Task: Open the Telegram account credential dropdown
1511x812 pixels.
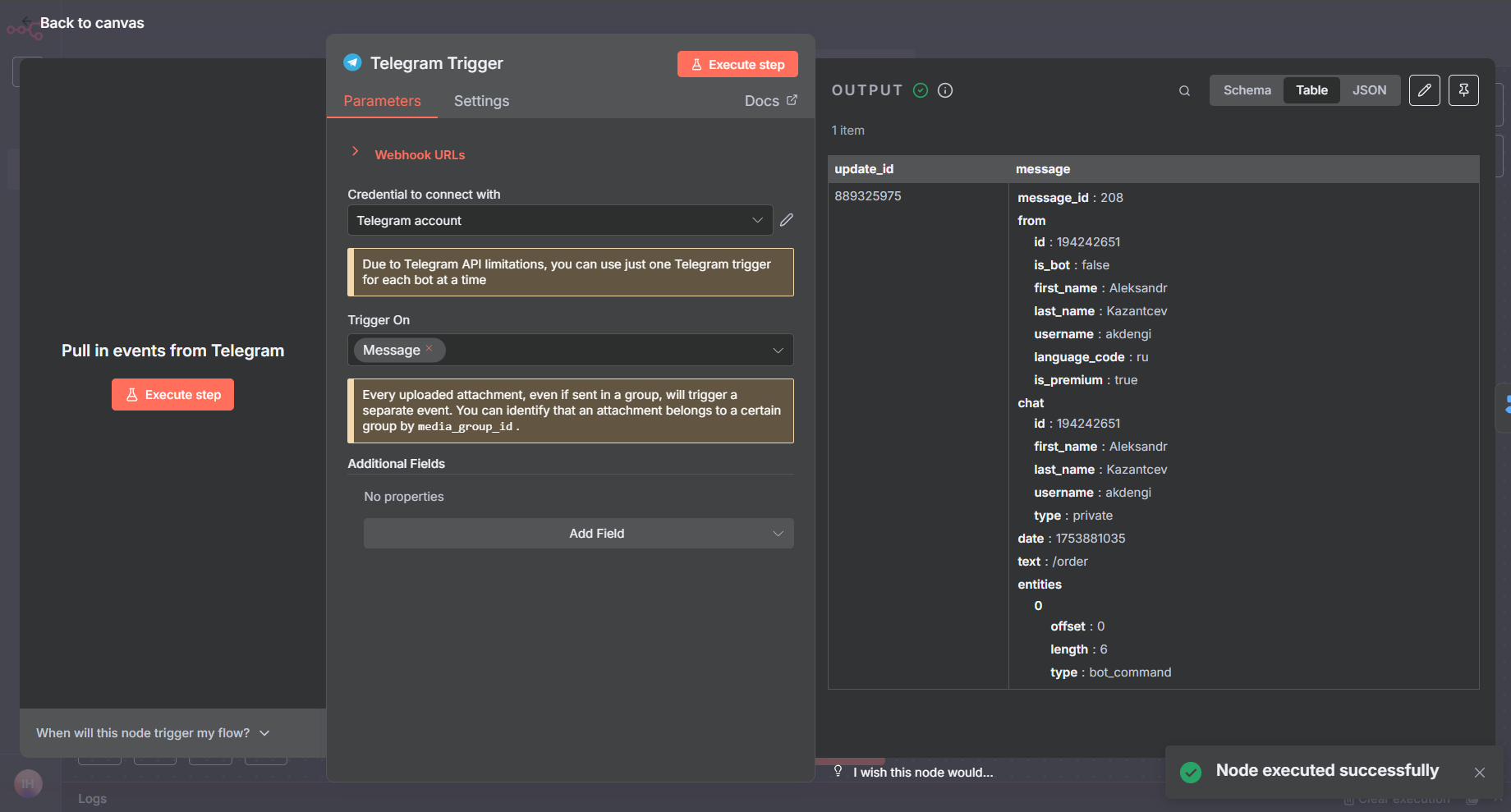Action: click(x=560, y=220)
